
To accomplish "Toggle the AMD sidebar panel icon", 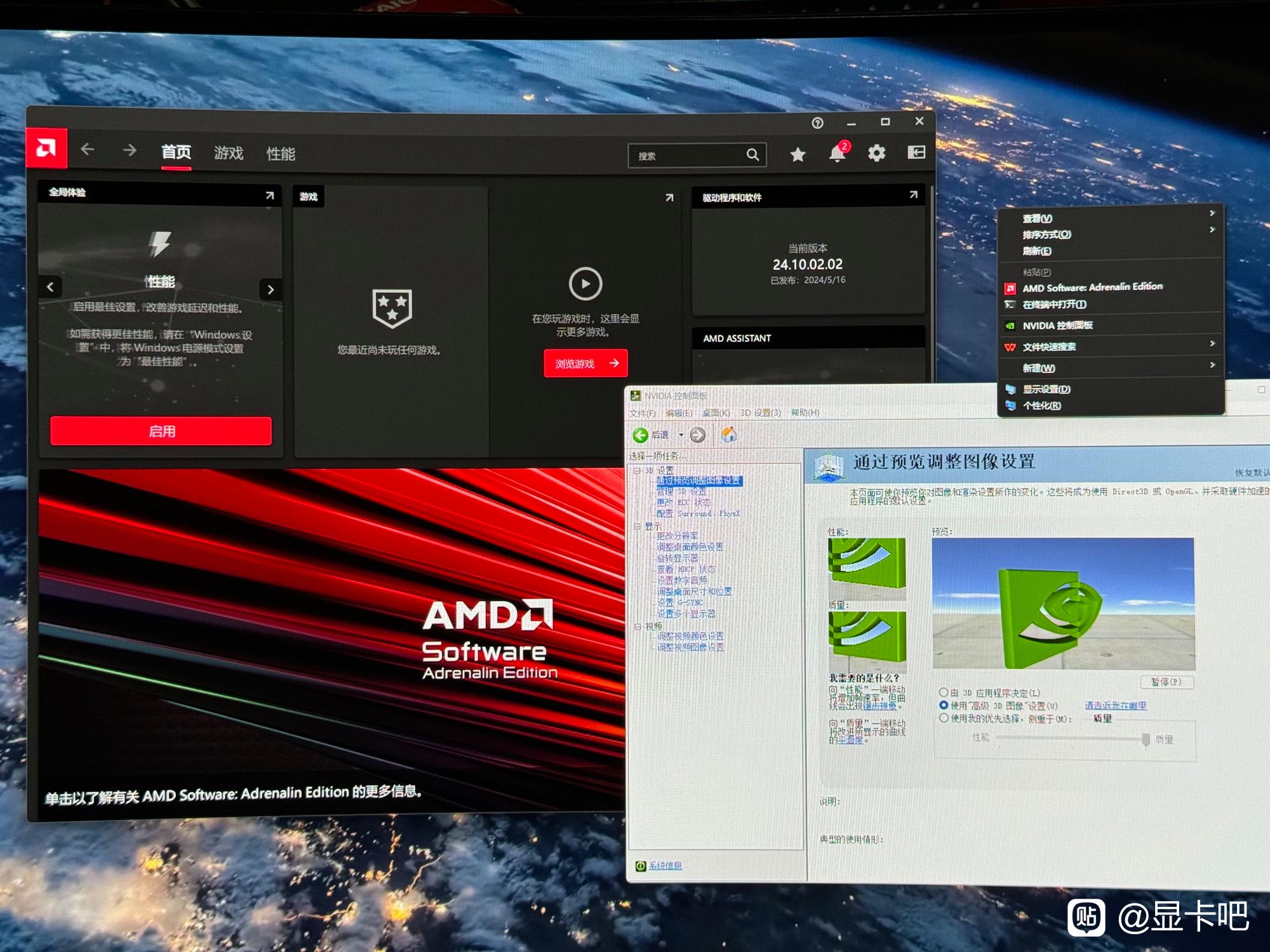I will pos(916,152).
